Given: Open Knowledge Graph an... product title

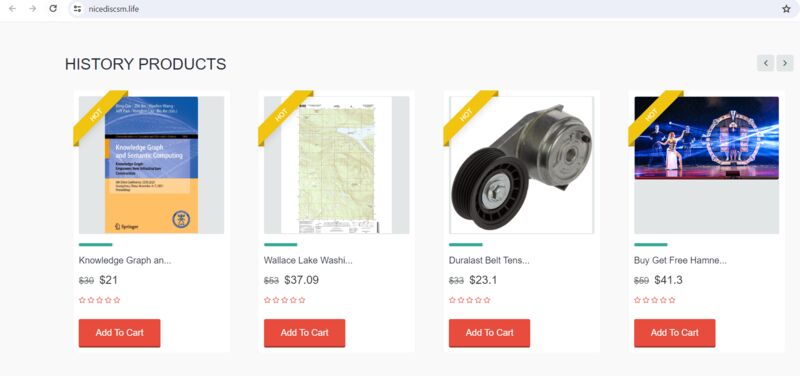Looking at the screenshot, I should [125, 260].
